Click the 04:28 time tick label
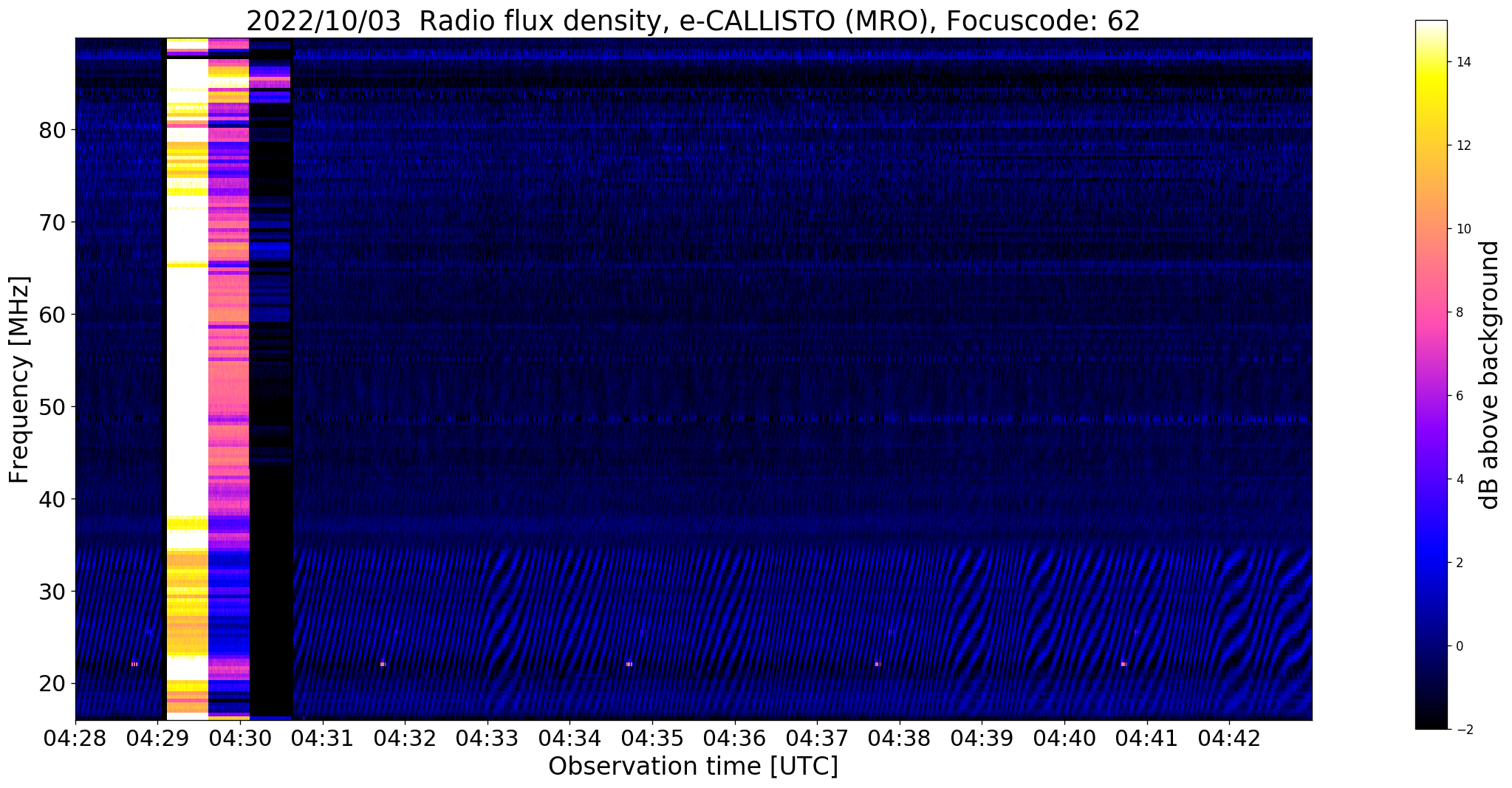Image resolution: width=1512 pixels, height=788 pixels. point(75,738)
